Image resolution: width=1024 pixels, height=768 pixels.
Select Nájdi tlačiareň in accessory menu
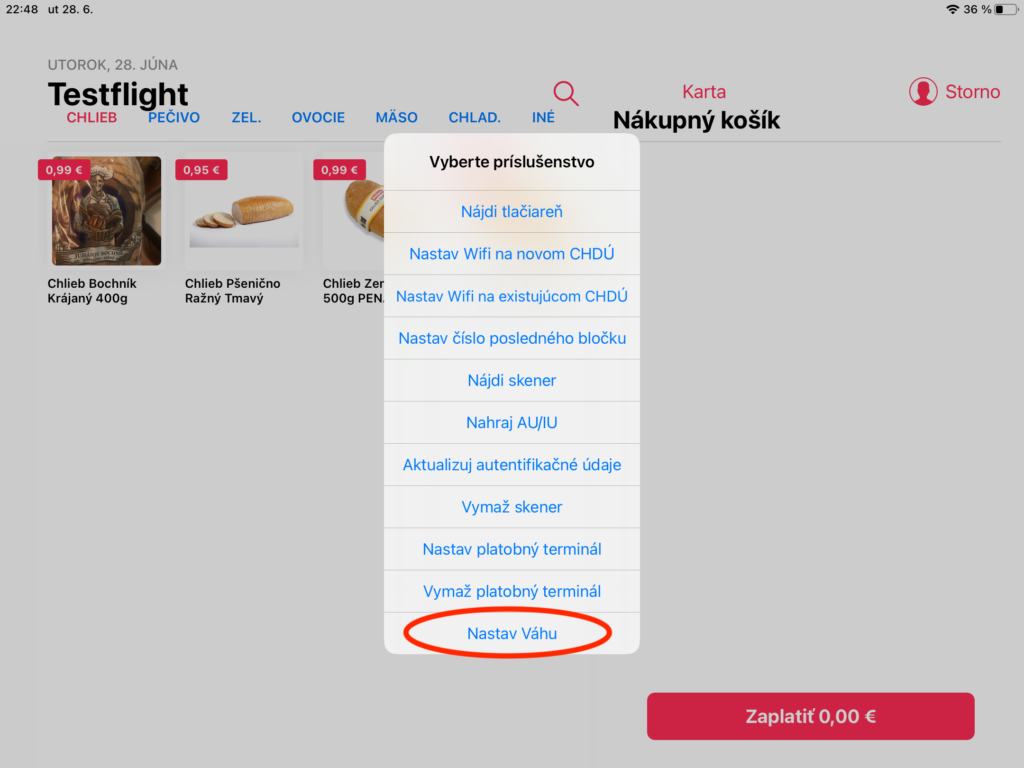click(x=511, y=212)
